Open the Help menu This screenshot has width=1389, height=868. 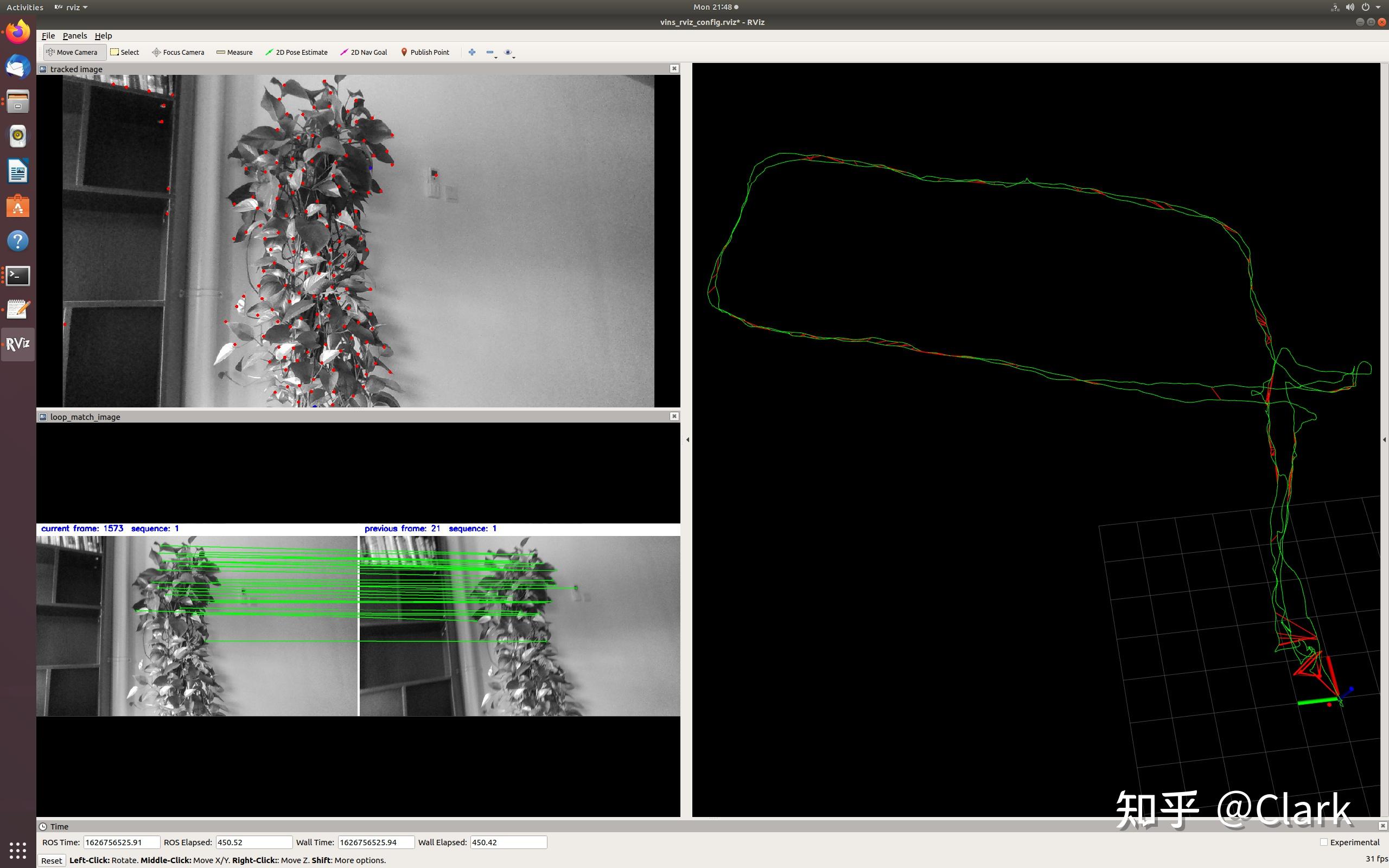[x=103, y=36]
